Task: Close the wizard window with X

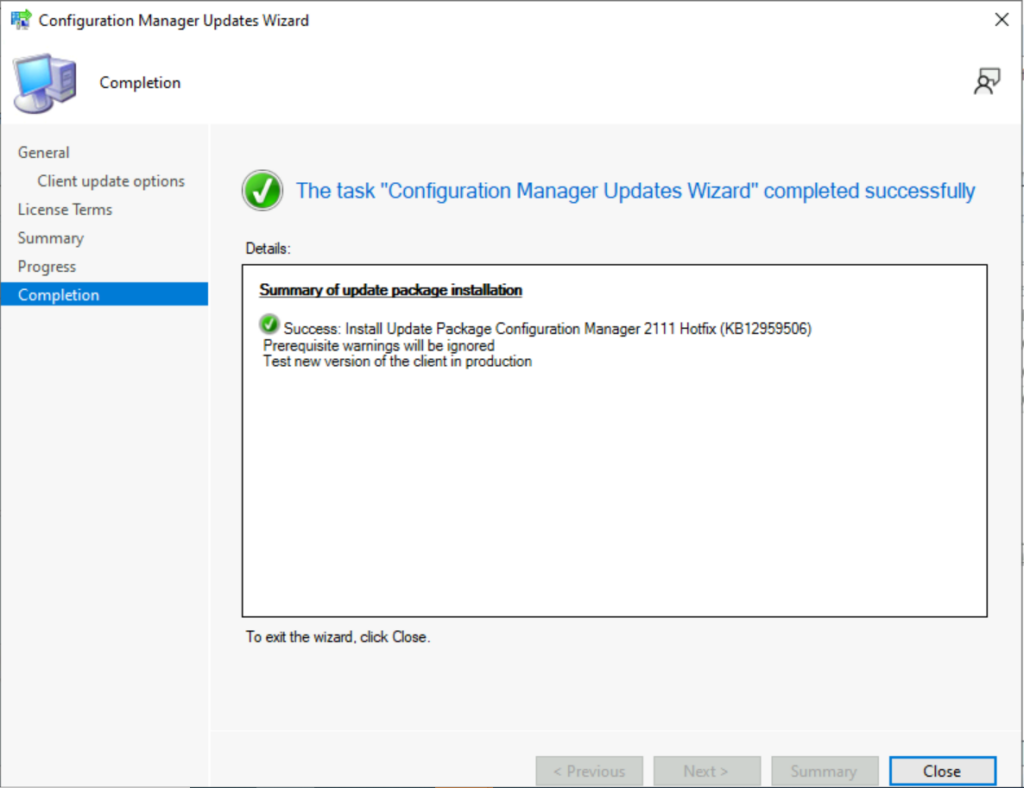Action: (x=1002, y=20)
